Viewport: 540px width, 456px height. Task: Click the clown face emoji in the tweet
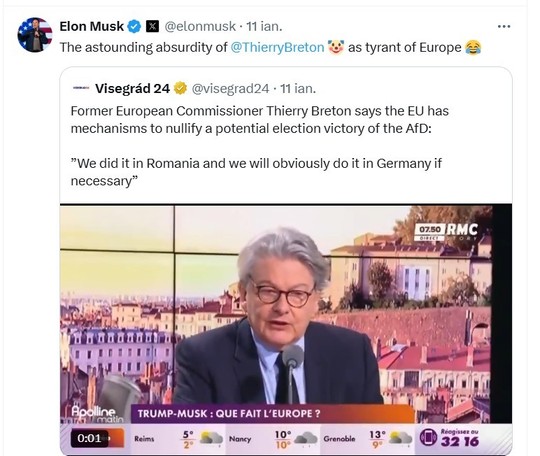click(x=336, y=47)
